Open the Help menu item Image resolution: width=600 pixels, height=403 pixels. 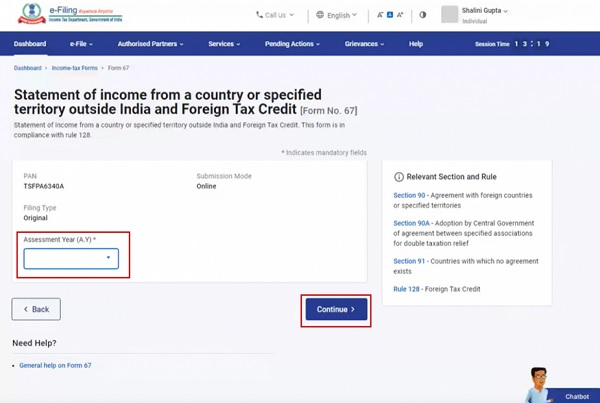(416, 44)
